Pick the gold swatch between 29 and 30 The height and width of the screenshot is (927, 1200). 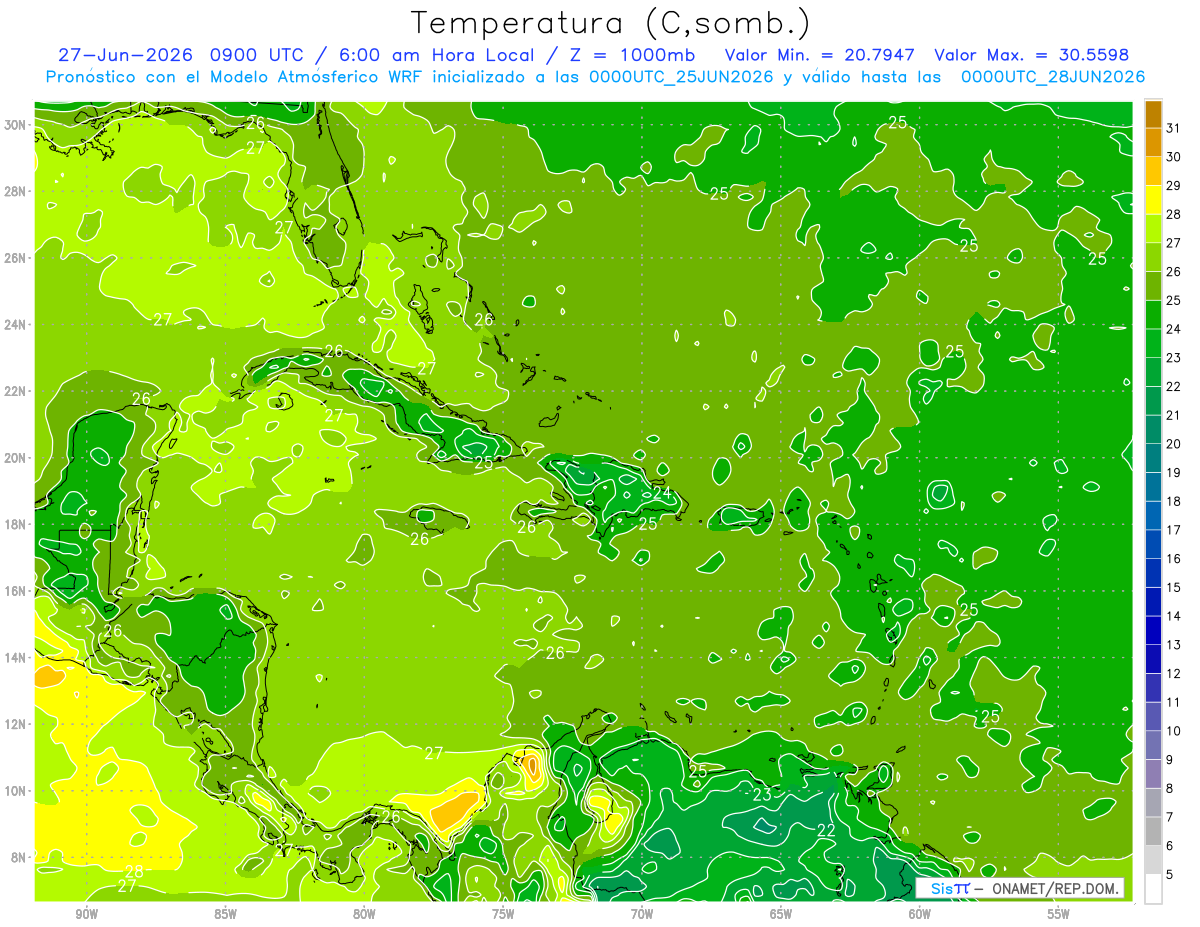click(1153, 171)
